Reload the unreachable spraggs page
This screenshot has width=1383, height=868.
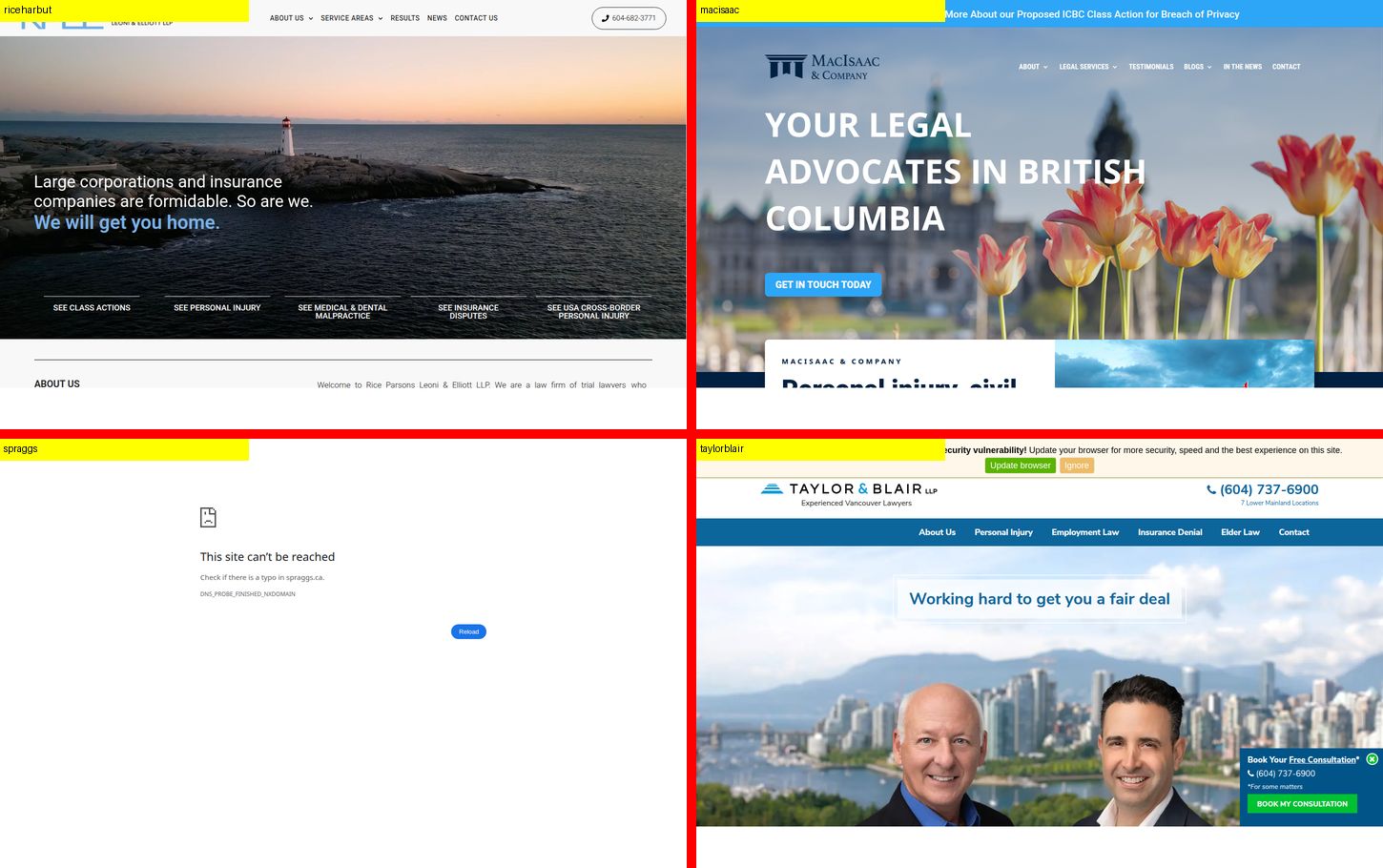468,631
